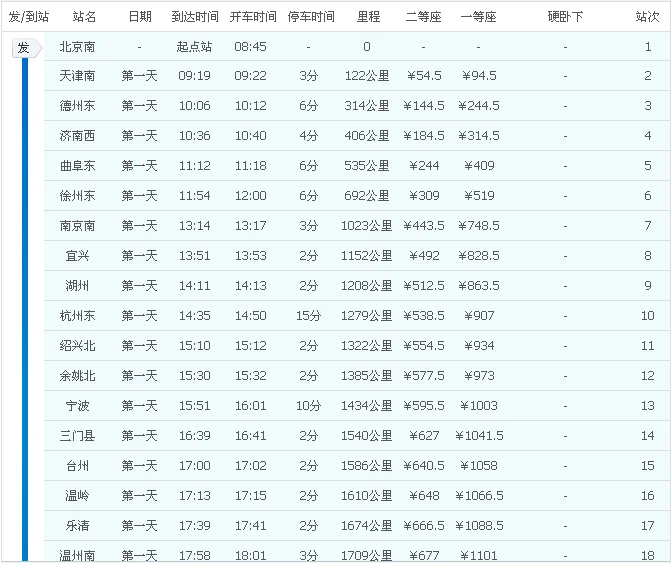Click the 起点站 cell
This screenshot has height=563, width=671.
[x=194, y=47]
